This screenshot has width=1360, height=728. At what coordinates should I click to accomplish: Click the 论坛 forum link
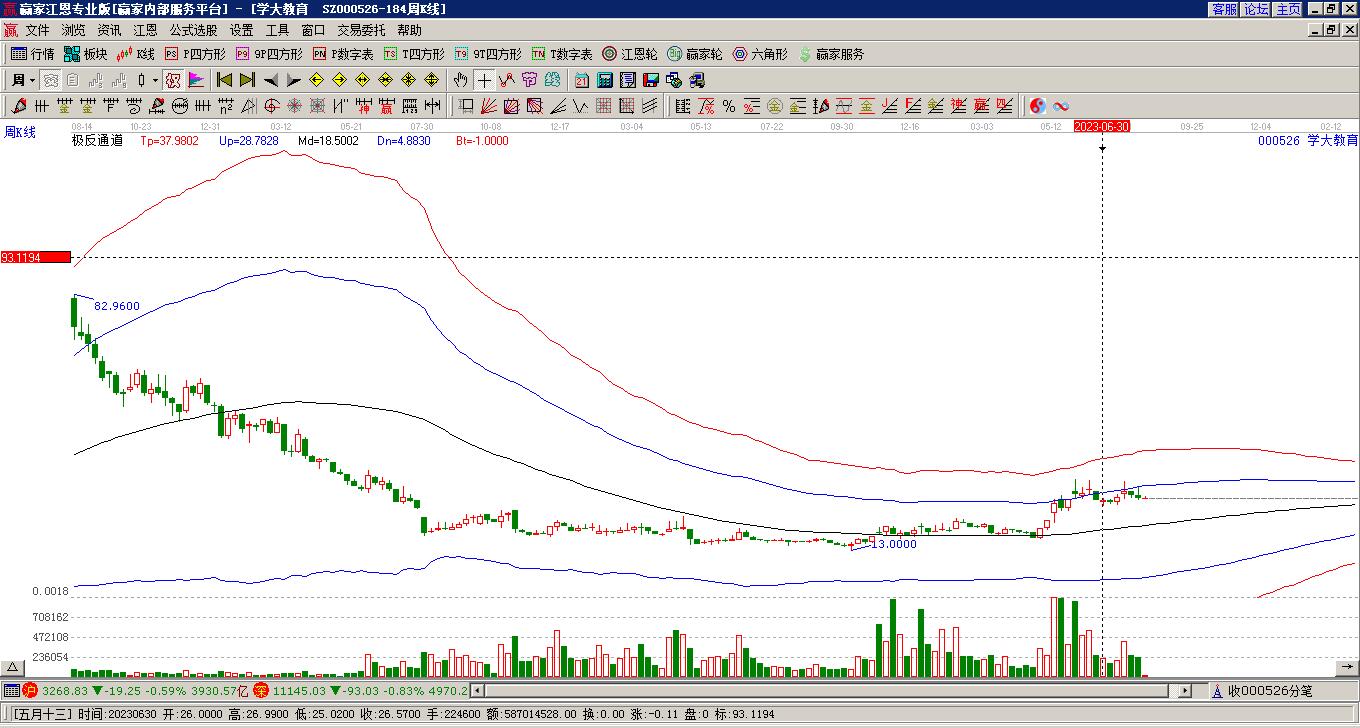tap(1256, 9)
